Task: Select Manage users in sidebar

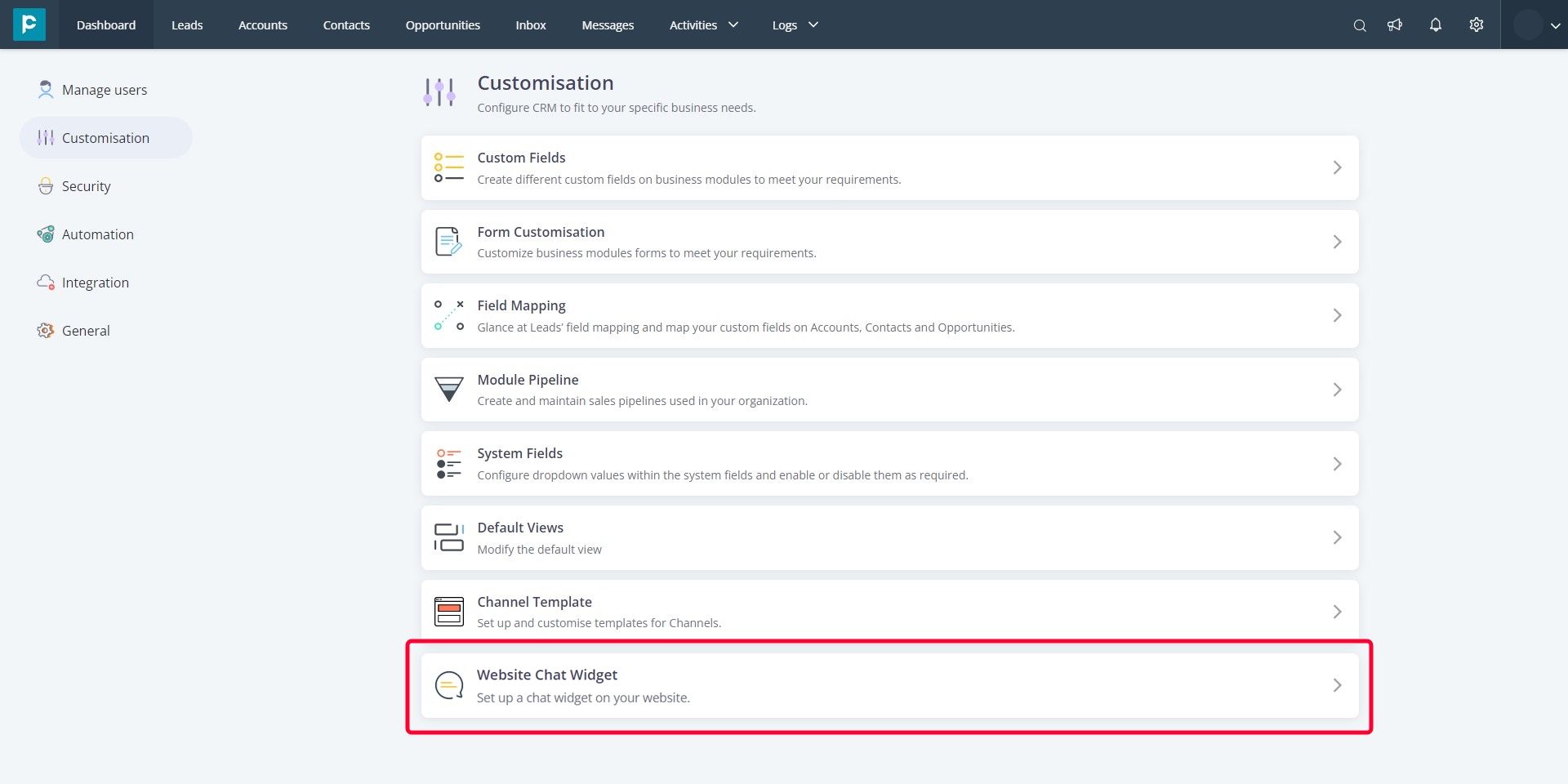Action: pyautogui.click(x=106, y=90)
